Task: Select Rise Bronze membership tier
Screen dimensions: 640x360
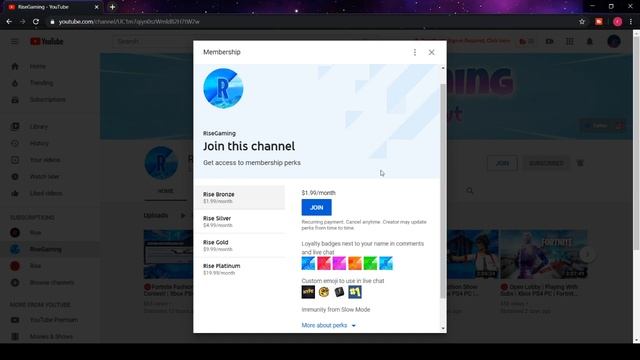Action: [240, 197]
